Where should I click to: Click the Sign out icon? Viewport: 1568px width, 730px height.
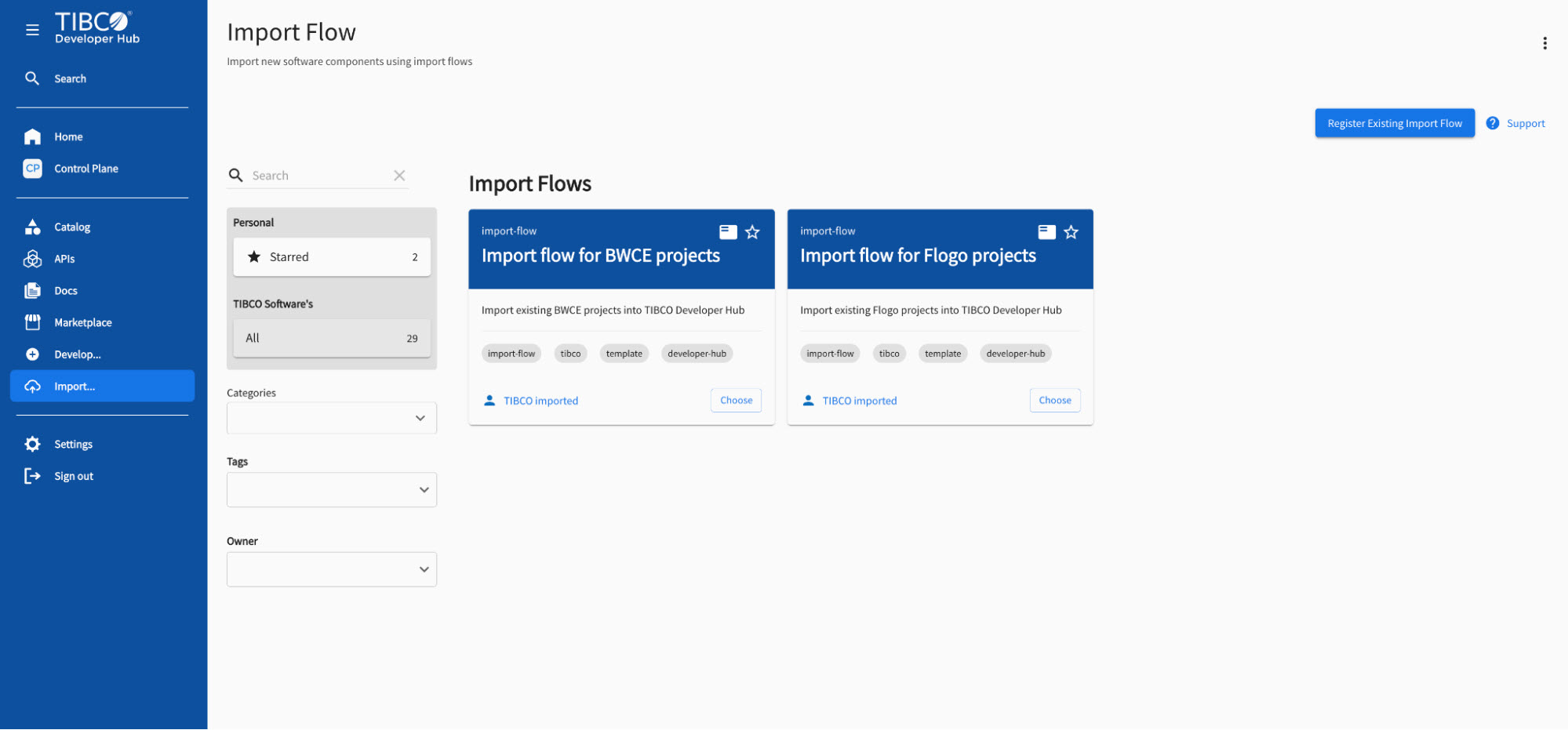(32, 476)
